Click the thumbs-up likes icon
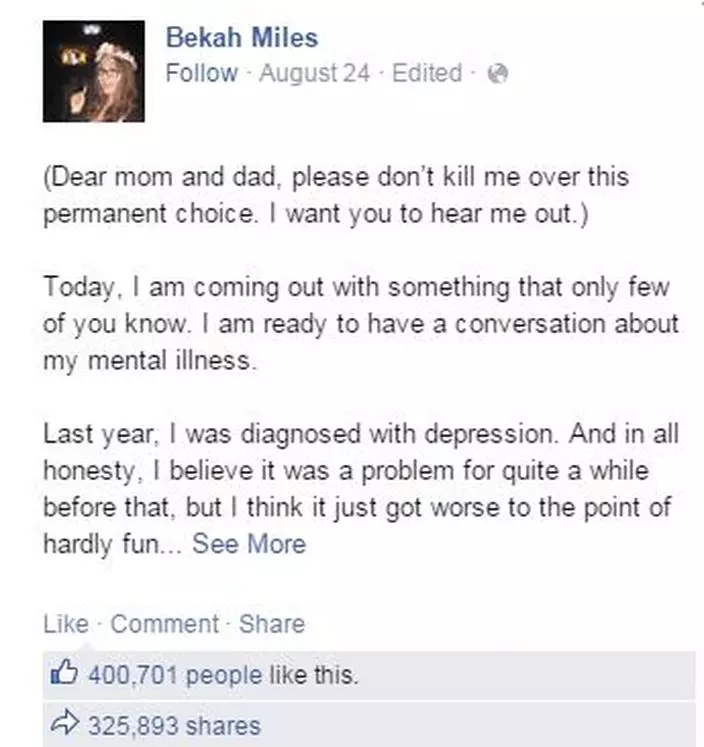This screenshot has width=704, height=747. (64, 672)
